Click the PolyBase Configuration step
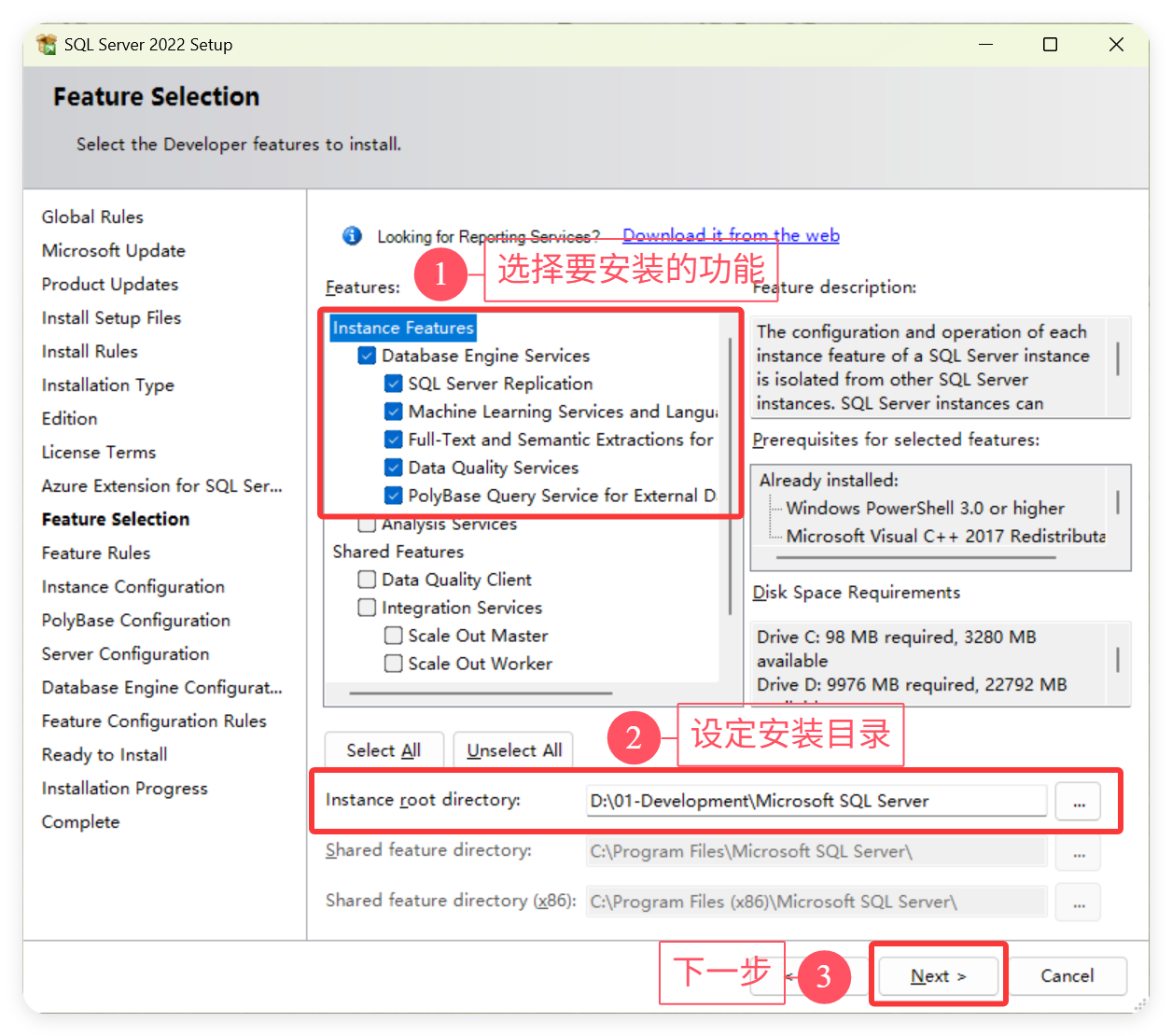Viewport: 1172px width, 1036px height. pyautogui.click(x=136, y=620)
